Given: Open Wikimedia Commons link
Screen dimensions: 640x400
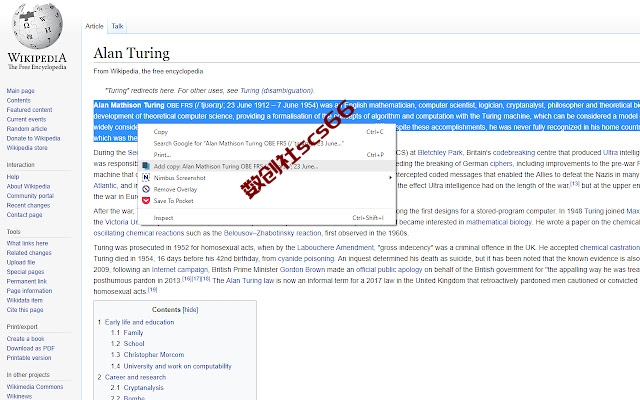Looking at the screenshot, I should (35, 387).
